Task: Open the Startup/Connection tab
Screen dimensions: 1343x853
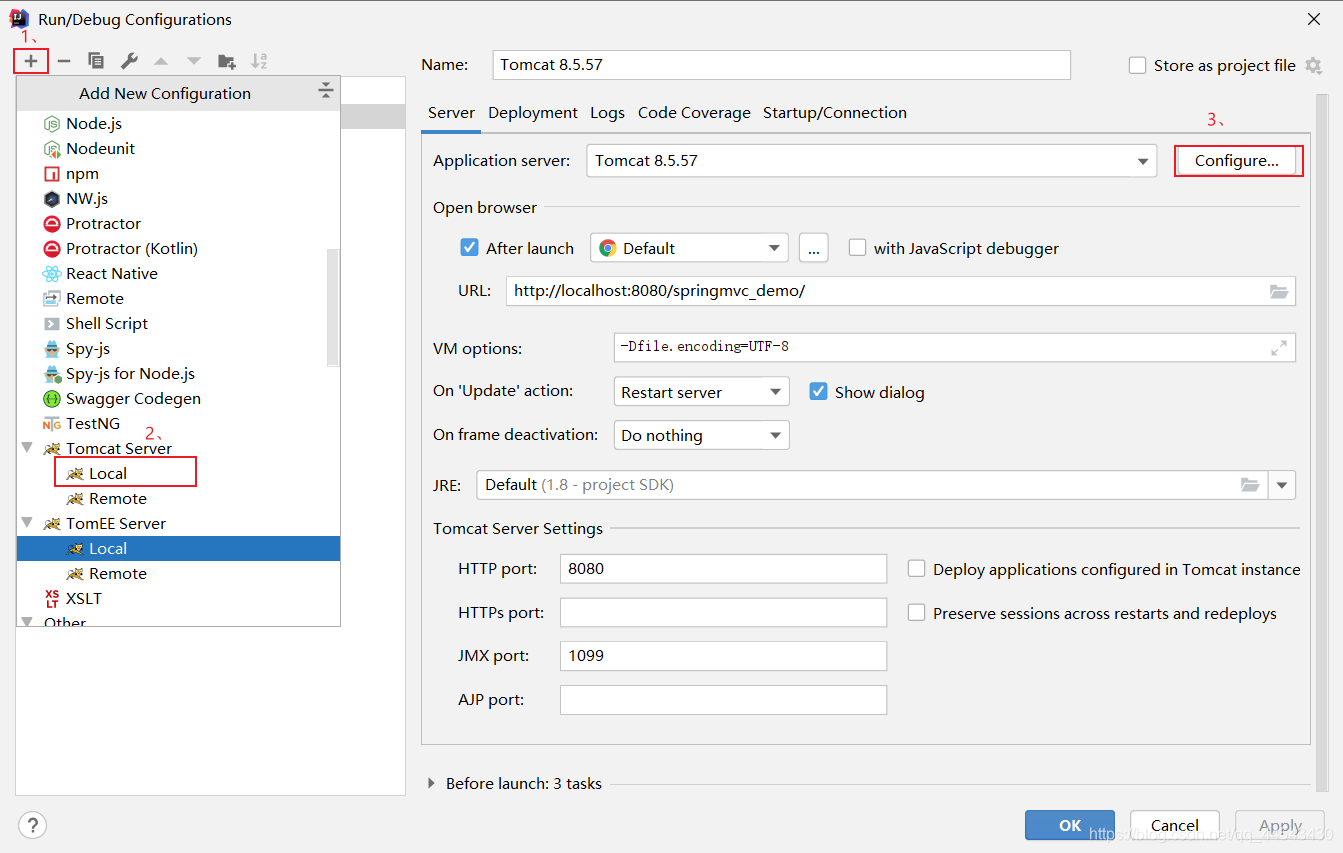Action: click(835, 113)
